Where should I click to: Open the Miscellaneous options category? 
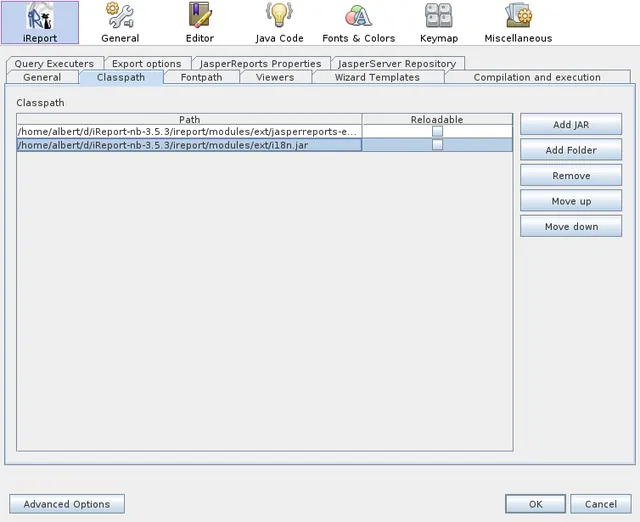point(518,22)
